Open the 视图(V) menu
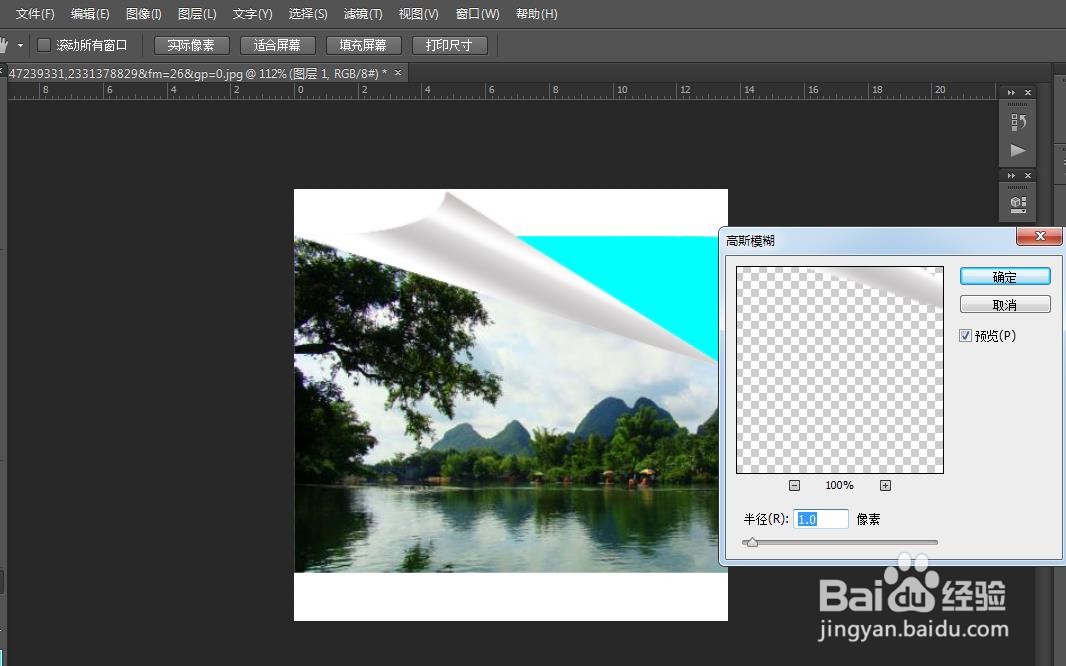 [418, 14]
